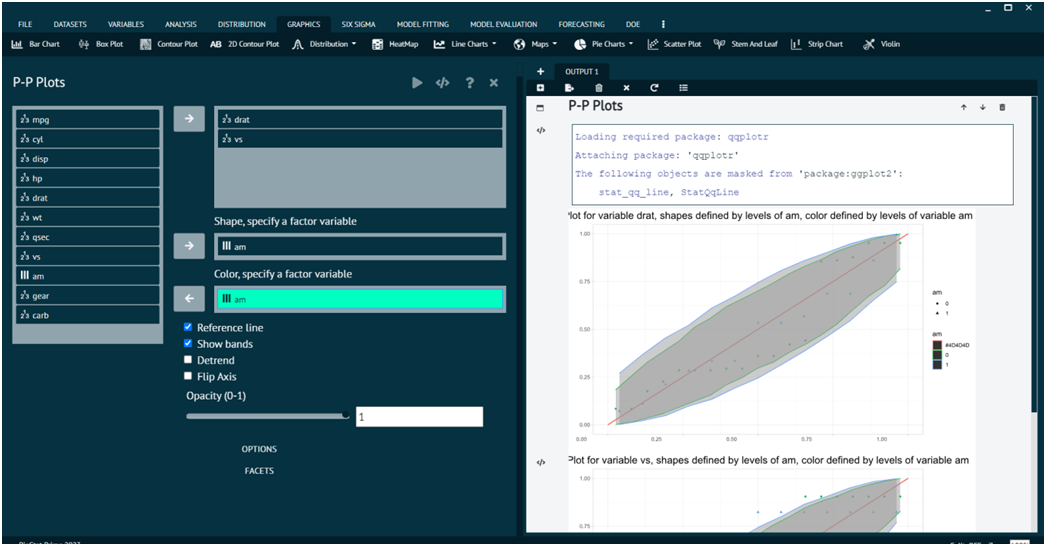Select drat in the selected variables box
Viewport: 1046px width, 546px height.
coord(360,119)
